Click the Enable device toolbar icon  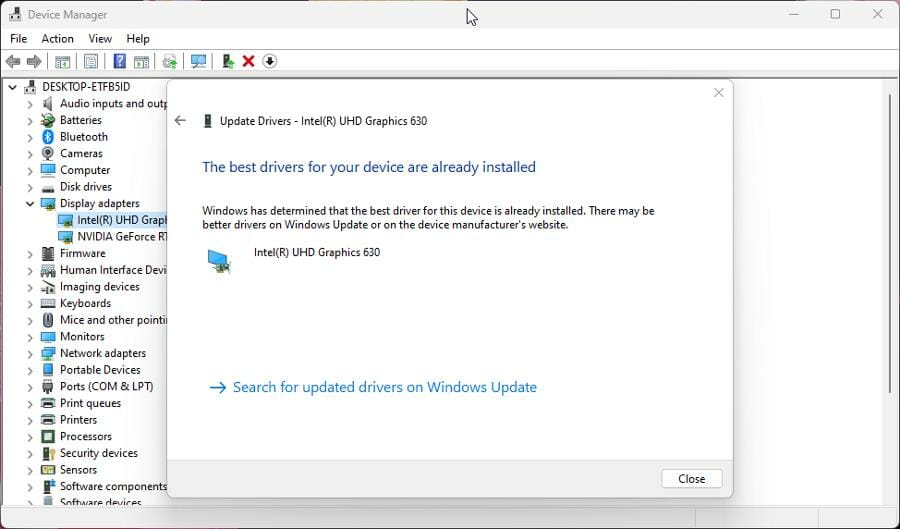tap(228, 61)
